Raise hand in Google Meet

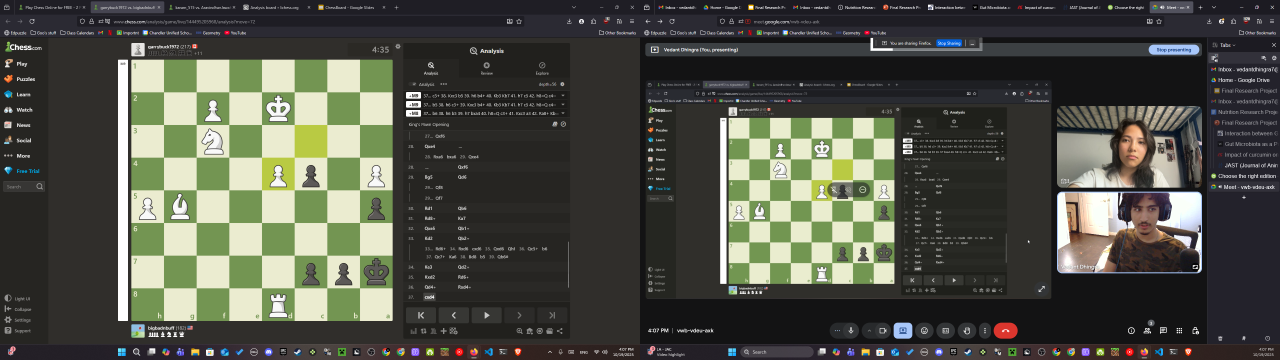(967, 330)
